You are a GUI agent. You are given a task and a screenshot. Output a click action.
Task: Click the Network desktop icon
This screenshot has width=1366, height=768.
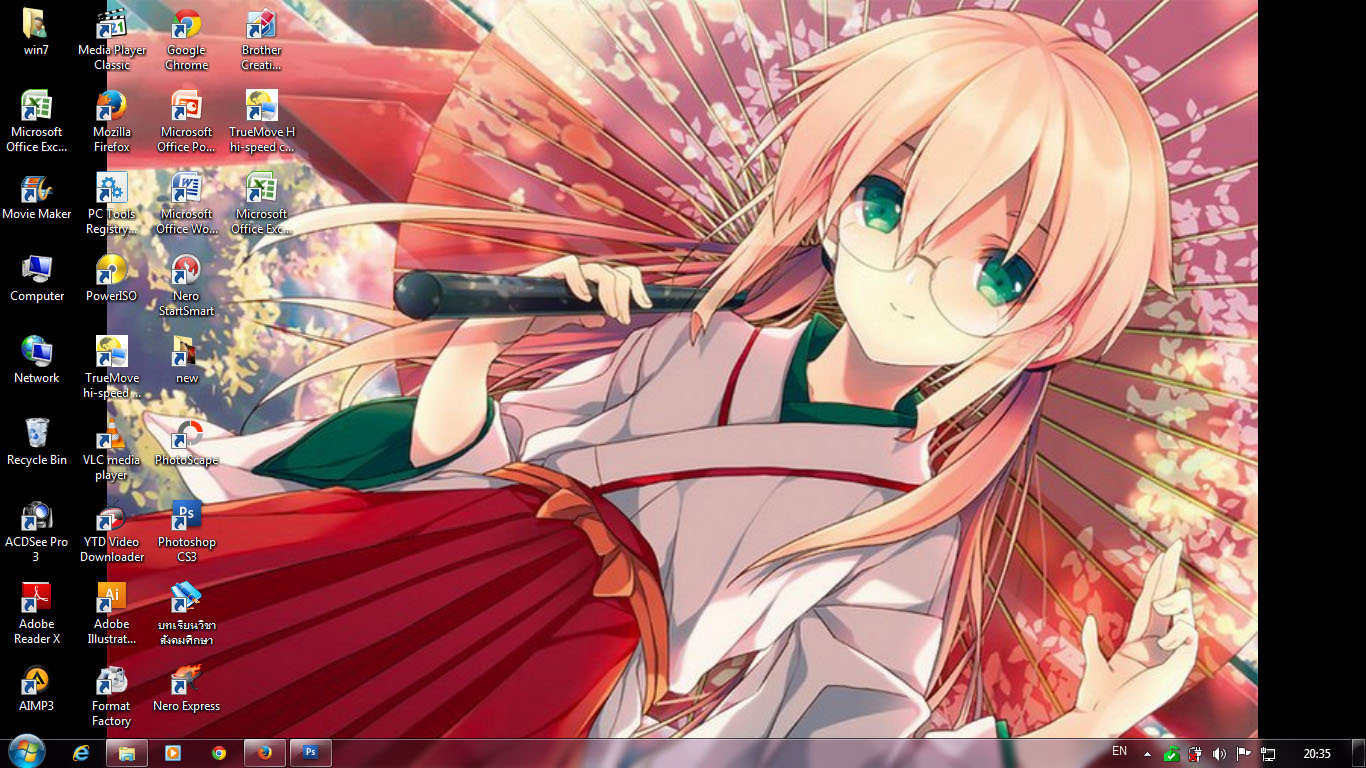36,361
